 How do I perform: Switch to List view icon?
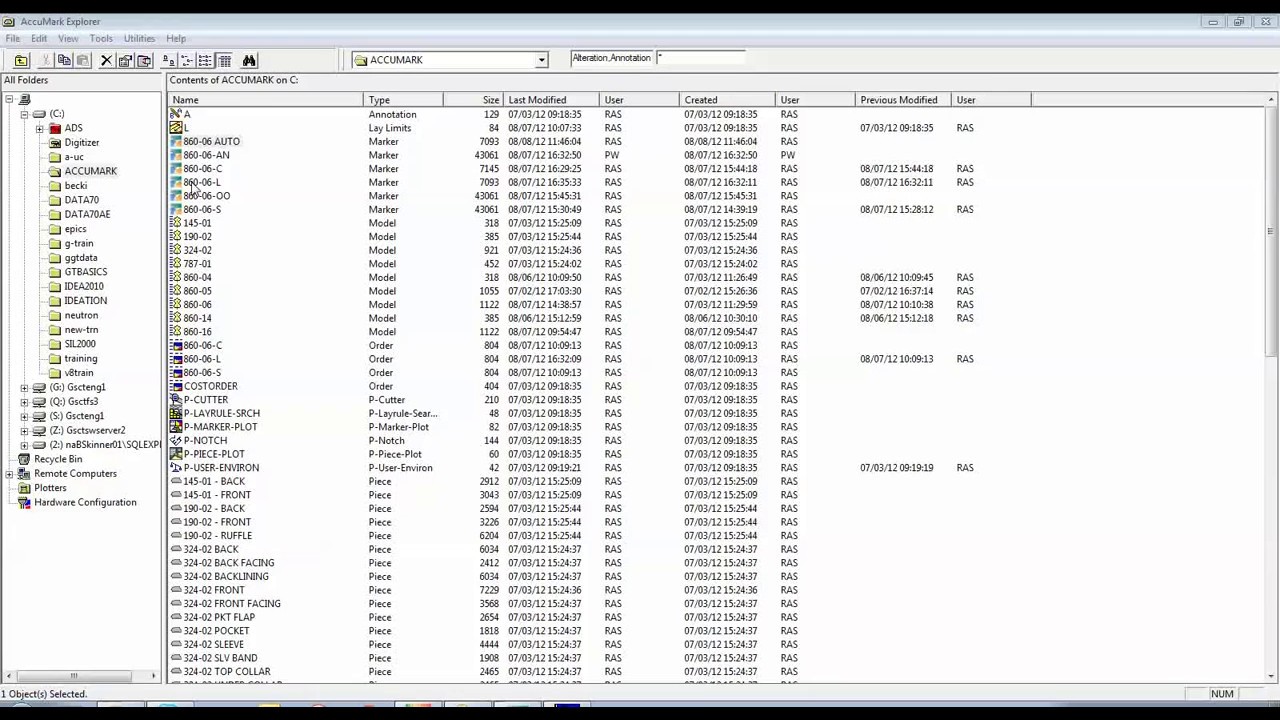click(205, 61)
